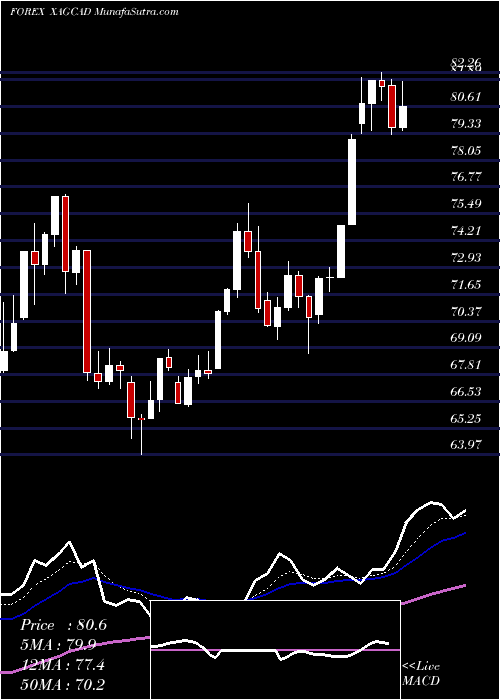500x700 pixels.
Task: Click the 71.65 price axis label
Action: pos(466,285)
